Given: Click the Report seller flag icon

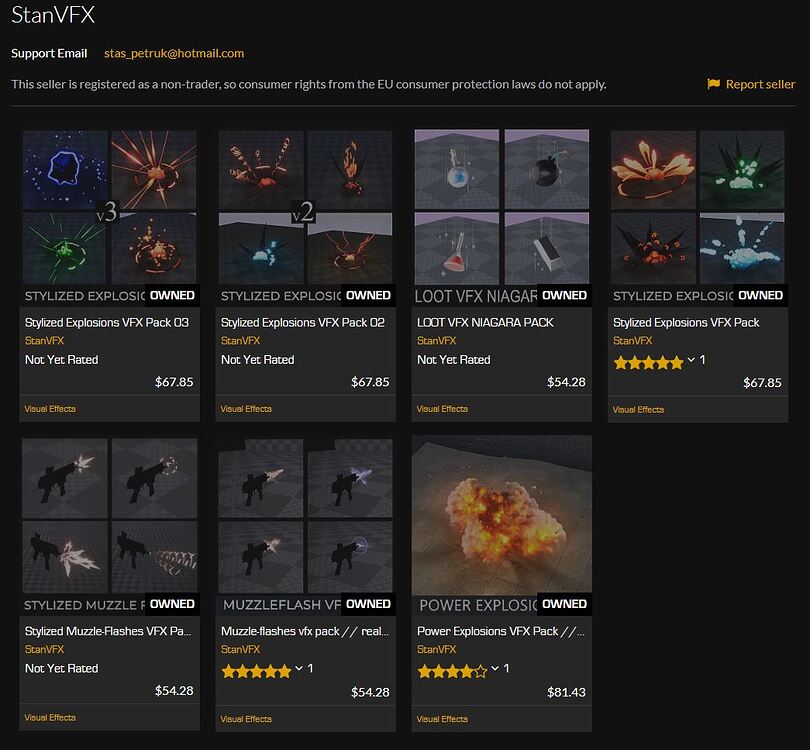Looking at the screenshot, I should (713, 84).
